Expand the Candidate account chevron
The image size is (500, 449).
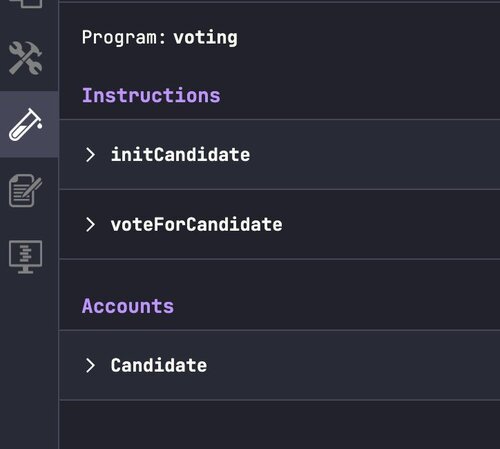[90, 365]
